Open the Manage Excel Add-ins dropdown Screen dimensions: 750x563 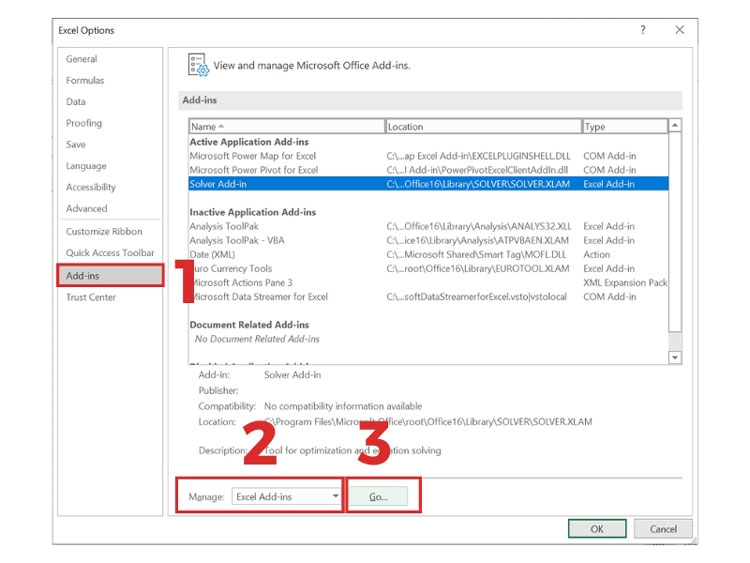point(286,497)
